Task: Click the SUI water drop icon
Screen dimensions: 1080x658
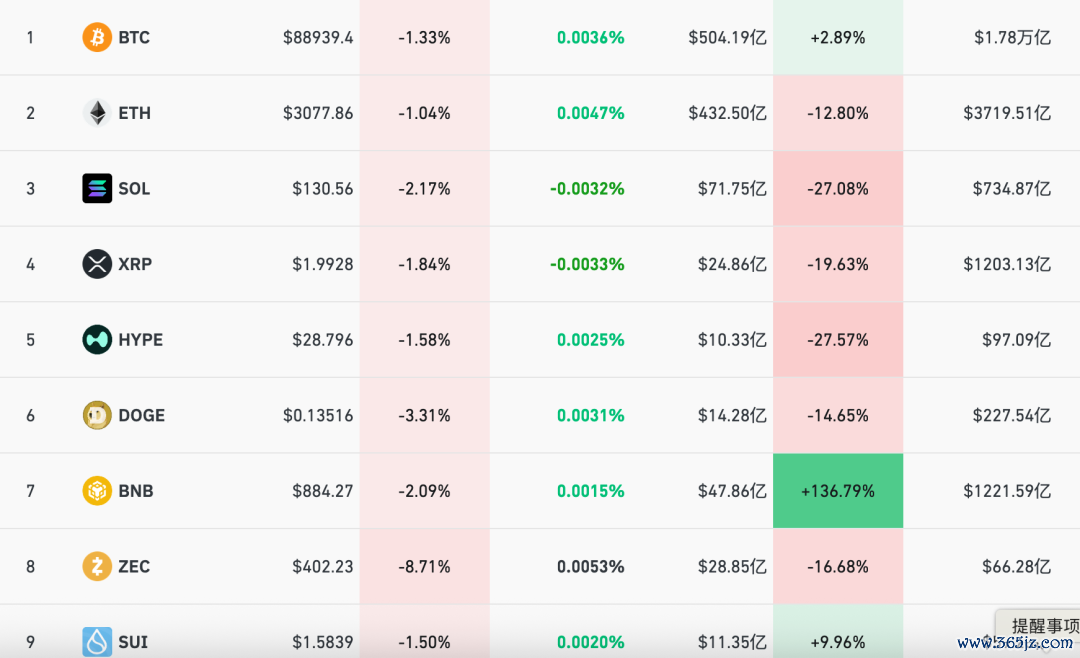Action: point(97,641)
